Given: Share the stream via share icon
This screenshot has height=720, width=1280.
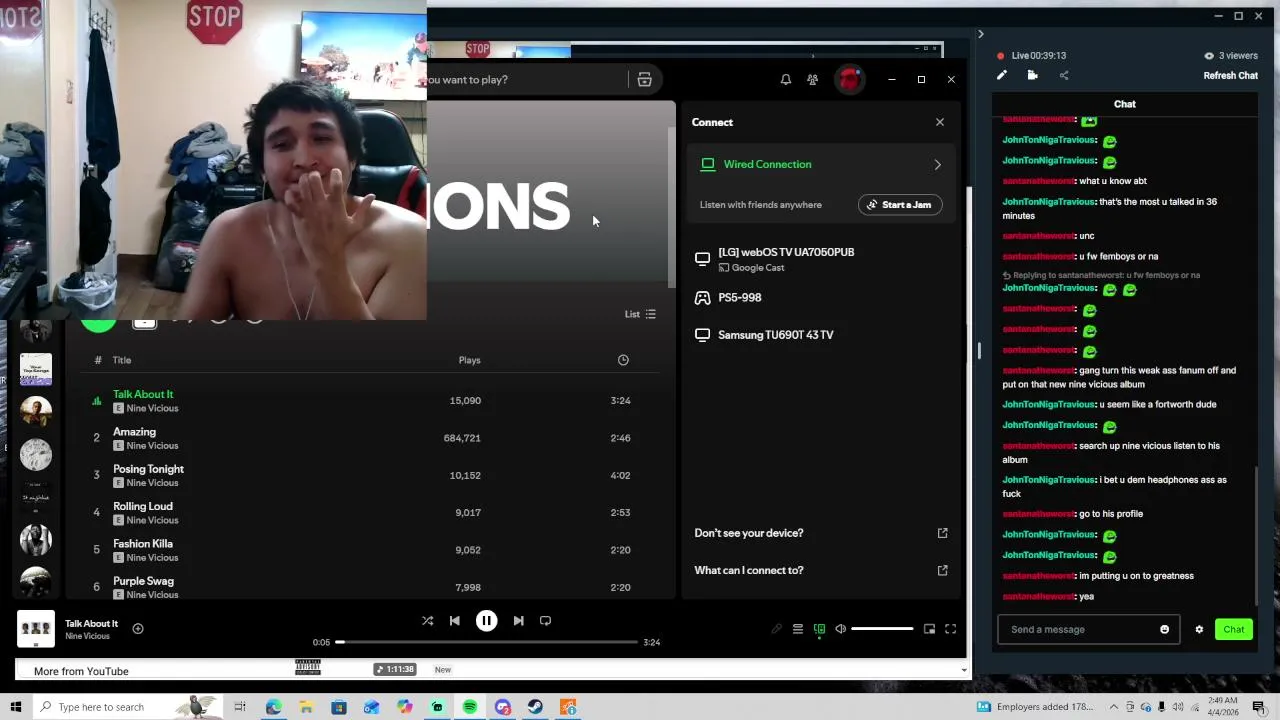Looking at the screenshot, I should (1063, 75).
